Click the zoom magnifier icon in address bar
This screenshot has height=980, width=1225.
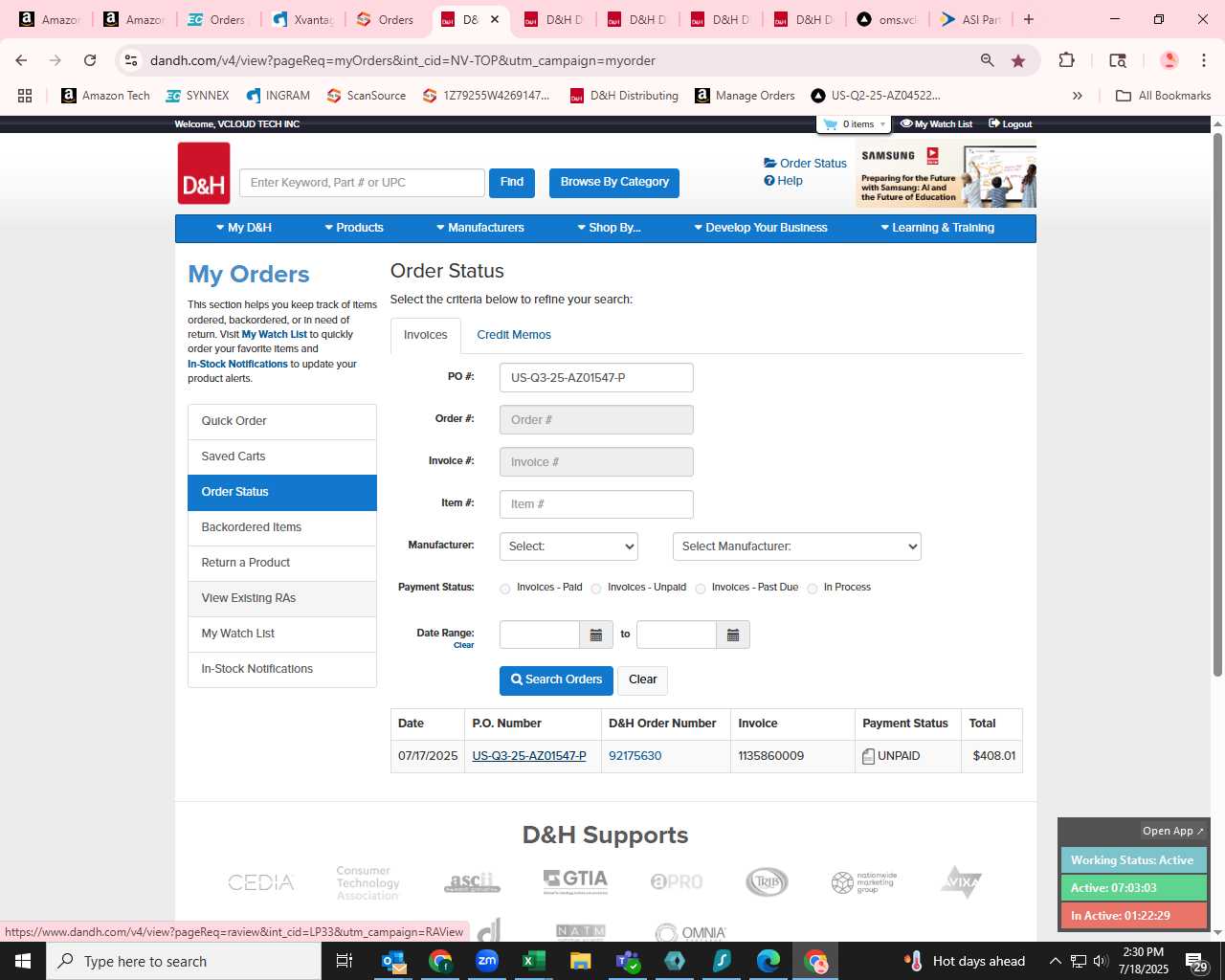[x=987, y=60]
